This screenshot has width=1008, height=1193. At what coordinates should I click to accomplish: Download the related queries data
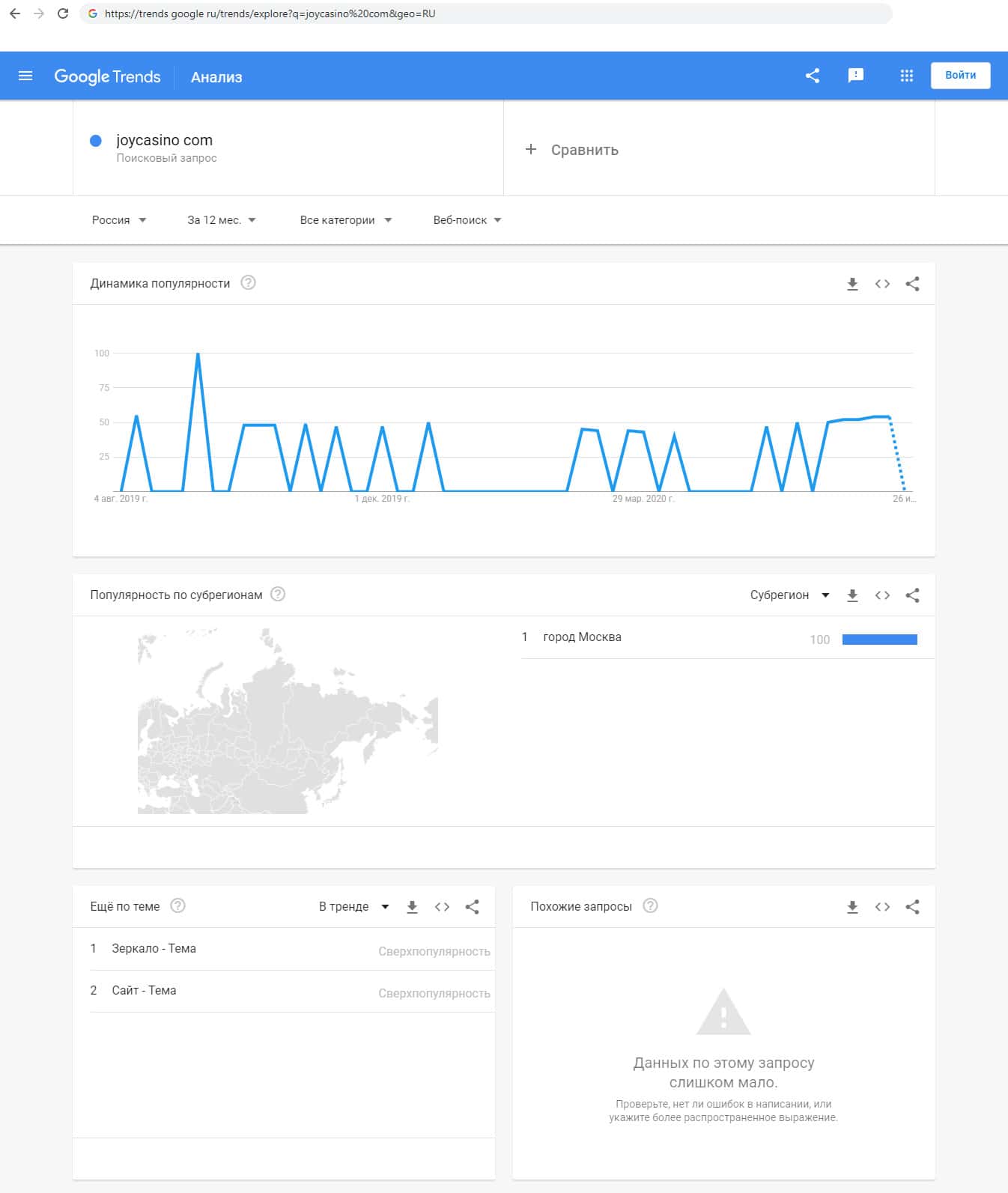pyautogui.click(x=852, y=907)
